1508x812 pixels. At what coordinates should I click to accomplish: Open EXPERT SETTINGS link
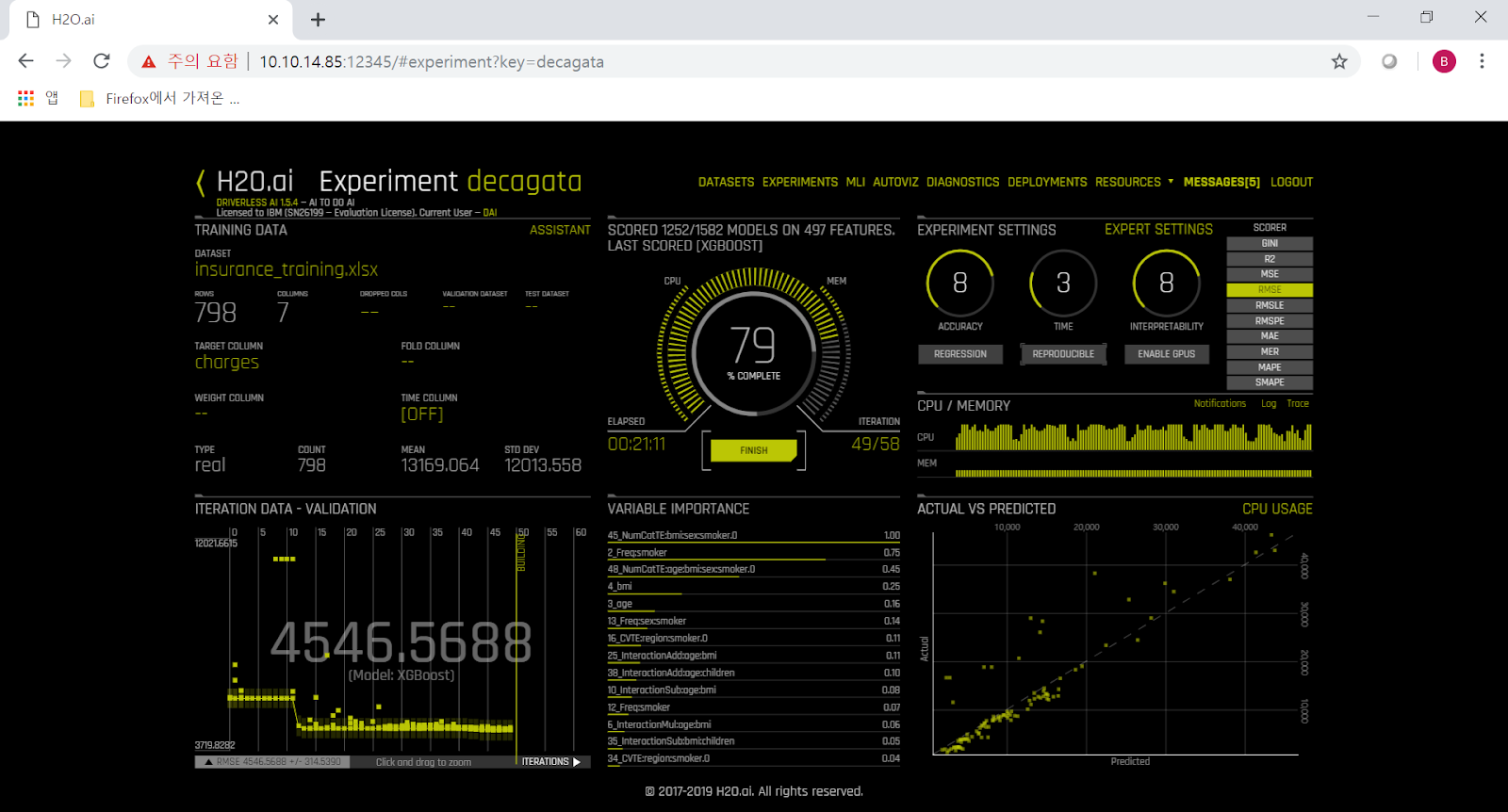(x=1158, y=230)
